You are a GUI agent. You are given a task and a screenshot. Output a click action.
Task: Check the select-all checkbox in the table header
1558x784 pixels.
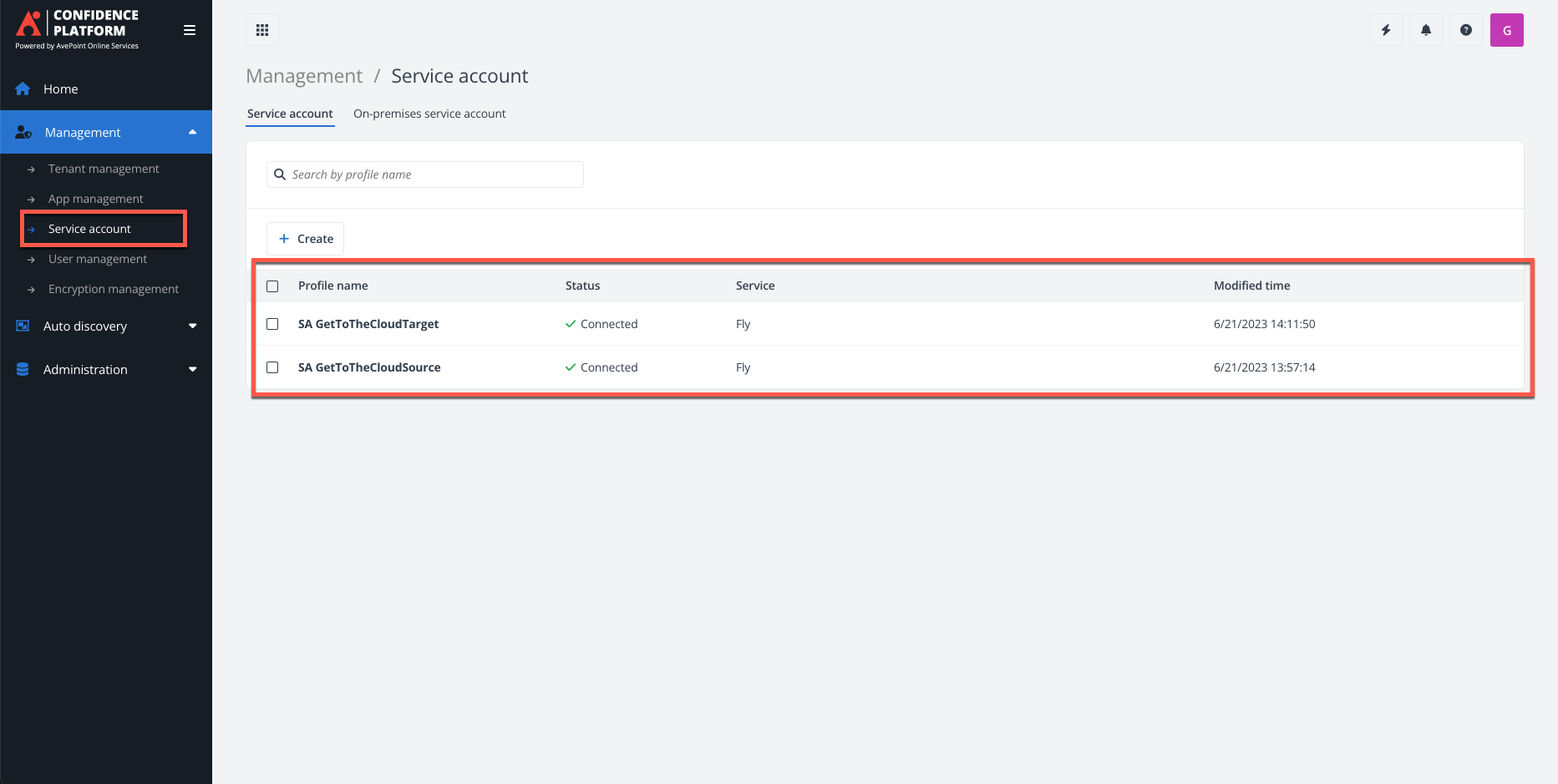(x=272, y=286)
